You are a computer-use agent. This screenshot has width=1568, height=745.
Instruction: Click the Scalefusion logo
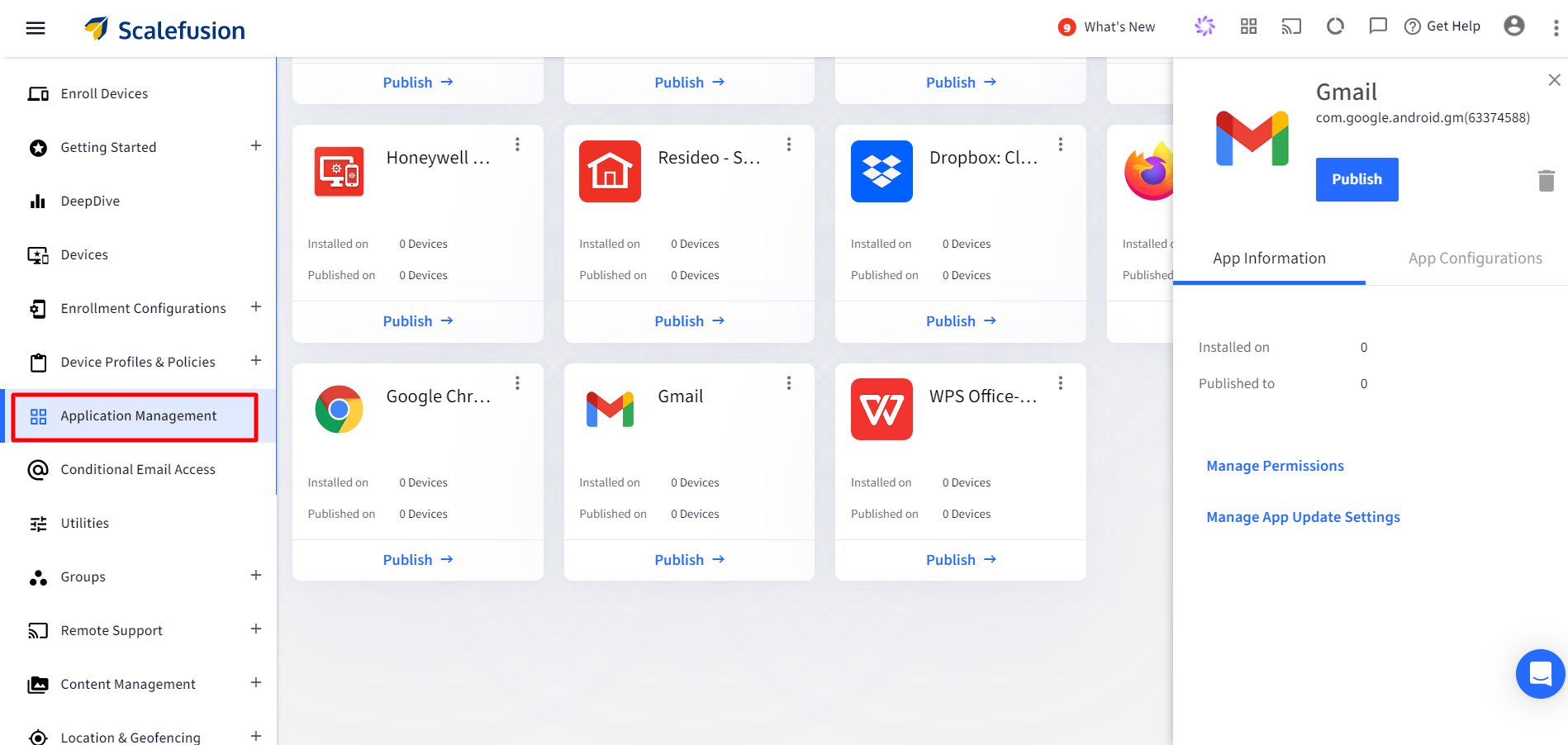[164, 29]
